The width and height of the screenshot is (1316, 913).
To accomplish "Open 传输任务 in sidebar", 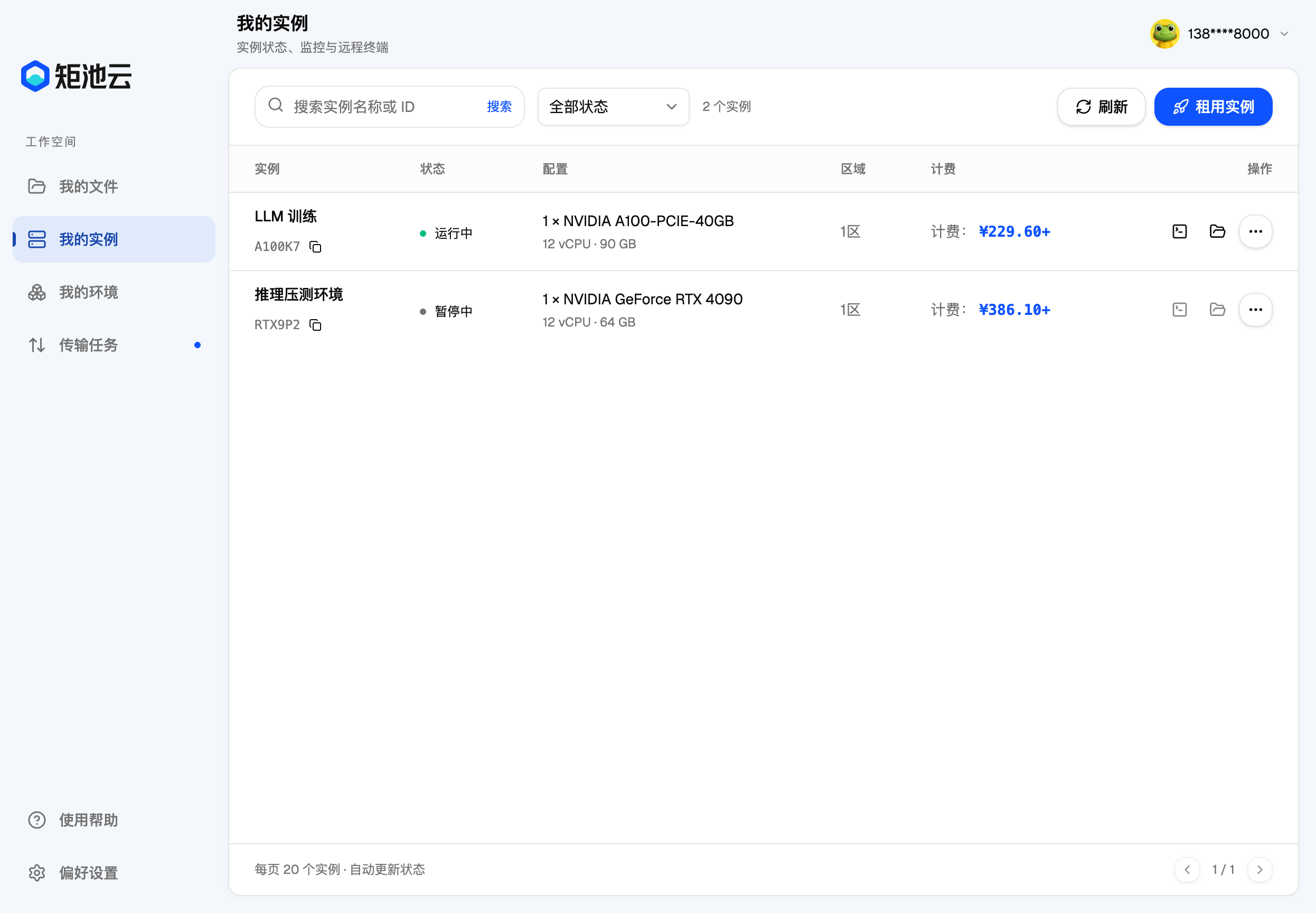I will [114, 345].
